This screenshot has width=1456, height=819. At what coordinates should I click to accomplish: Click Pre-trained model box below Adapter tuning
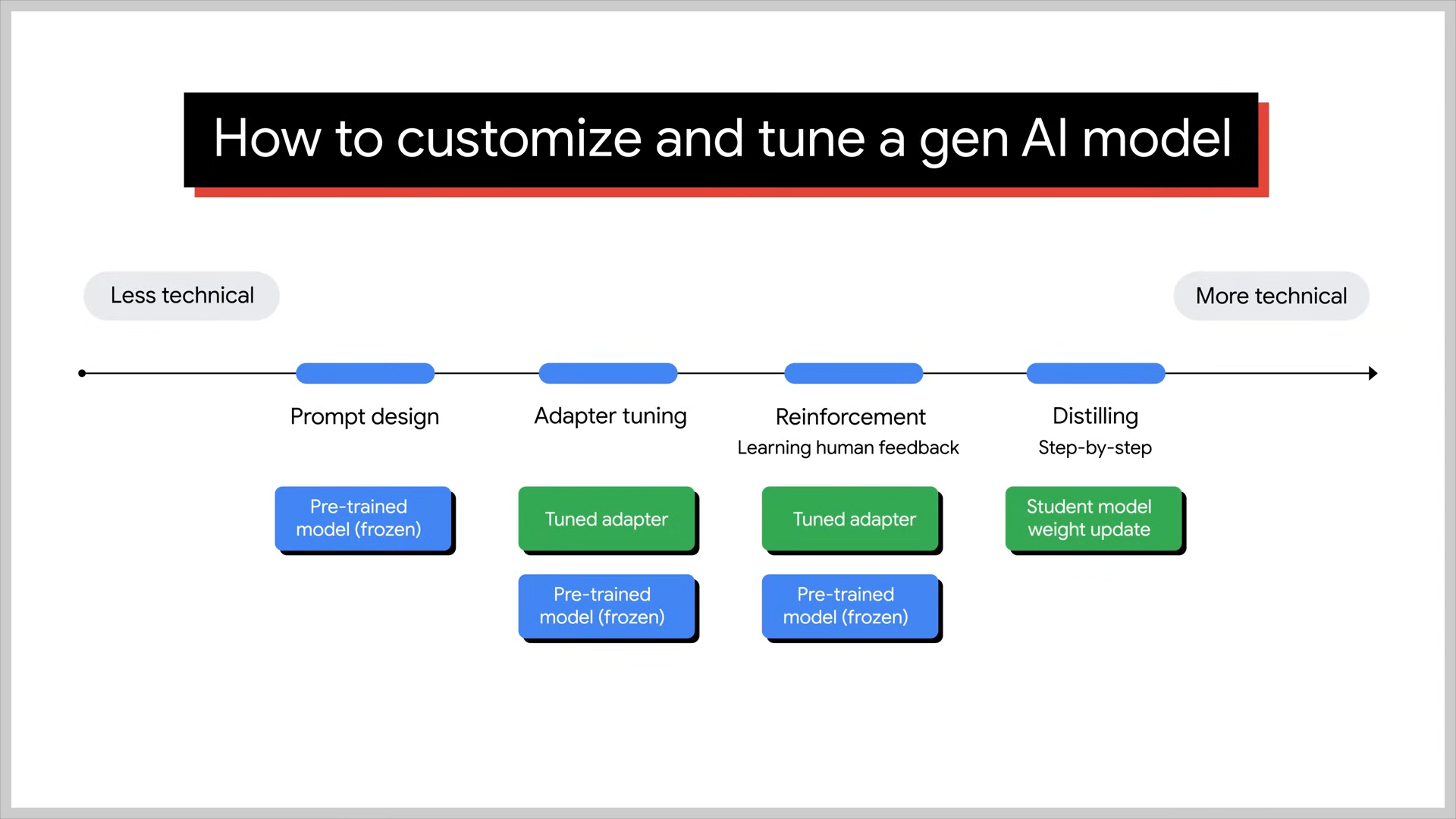[x=607, y=606]
